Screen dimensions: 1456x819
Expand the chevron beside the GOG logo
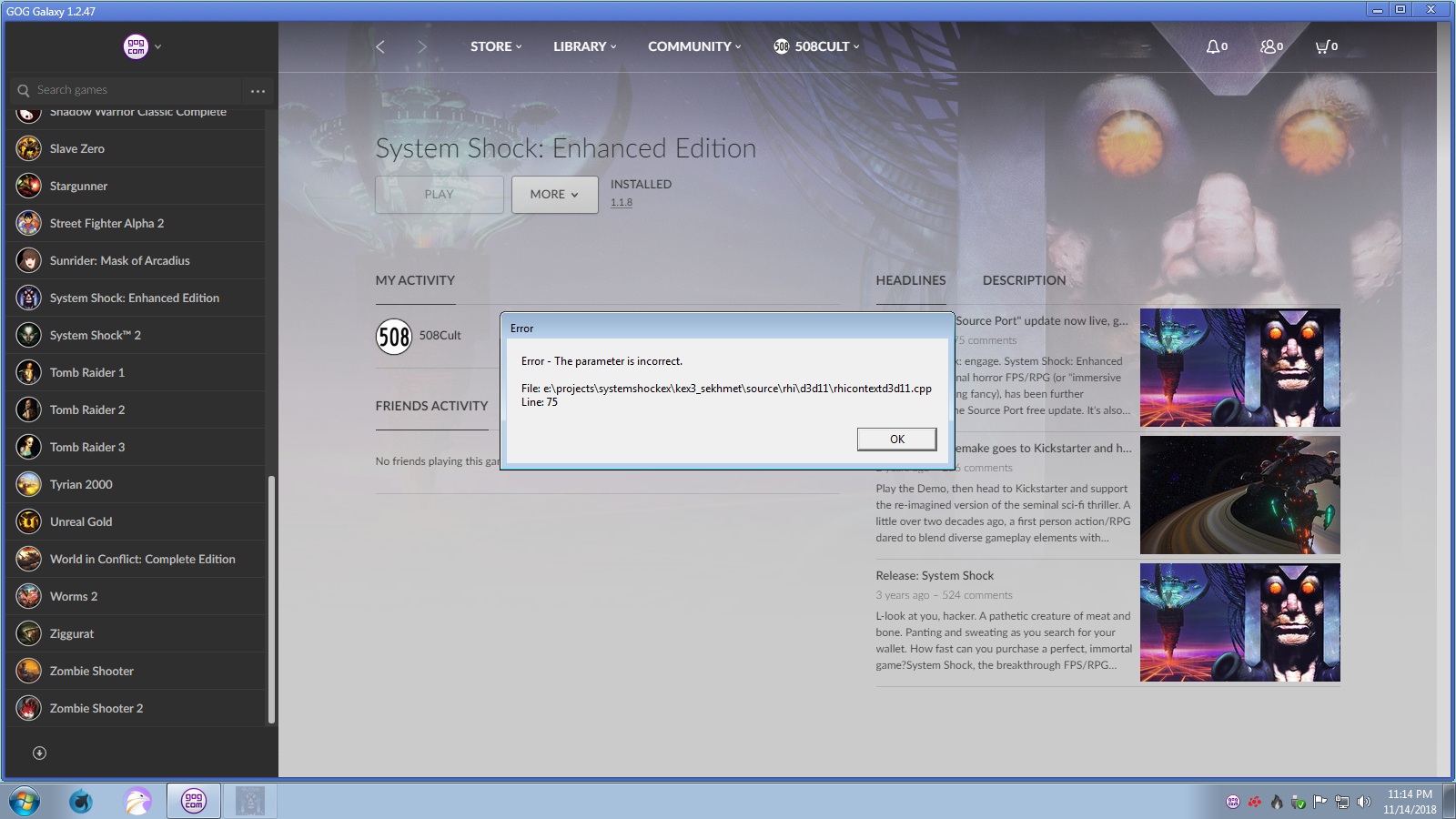click(157, 46)
